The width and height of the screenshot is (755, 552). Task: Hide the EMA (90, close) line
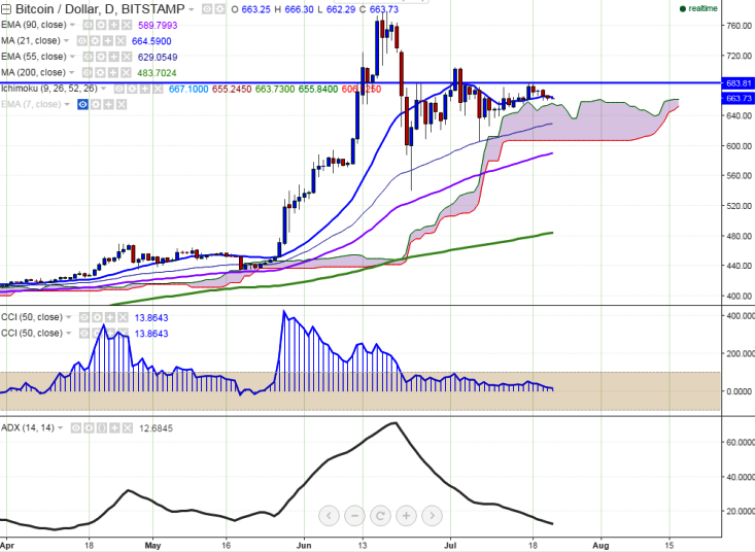coord(88,25)
